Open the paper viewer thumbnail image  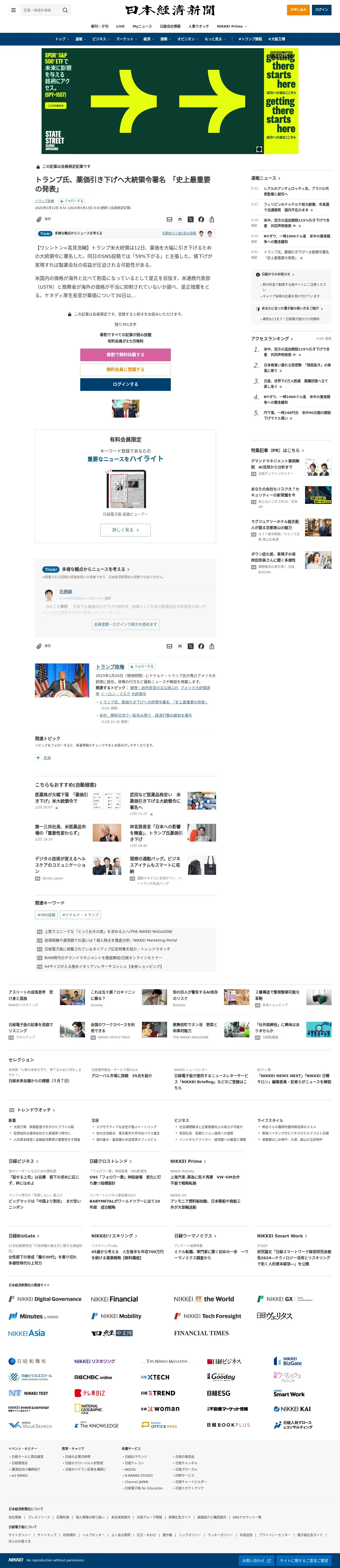125,489
